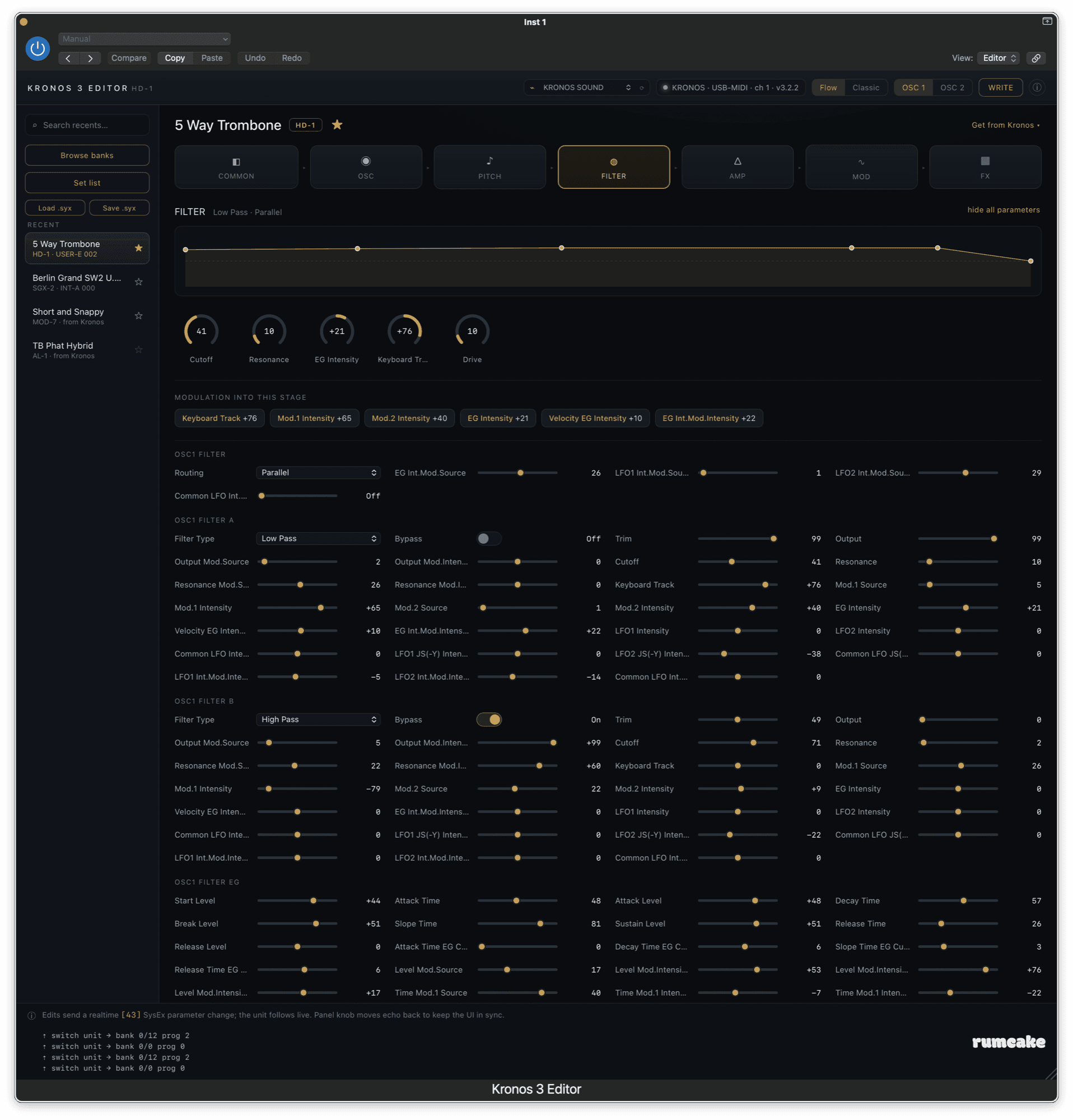Click the plugin power button icon

[38, 49]
